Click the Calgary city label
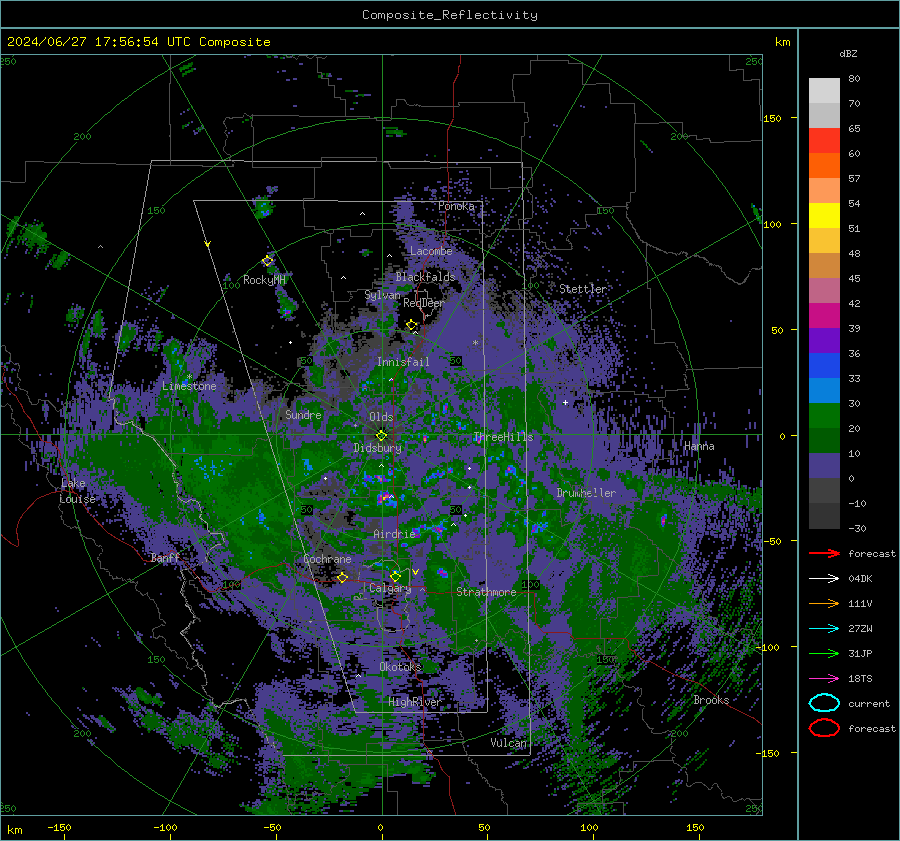The height and width of the screenshot is (841, 900). coord(390,588)
